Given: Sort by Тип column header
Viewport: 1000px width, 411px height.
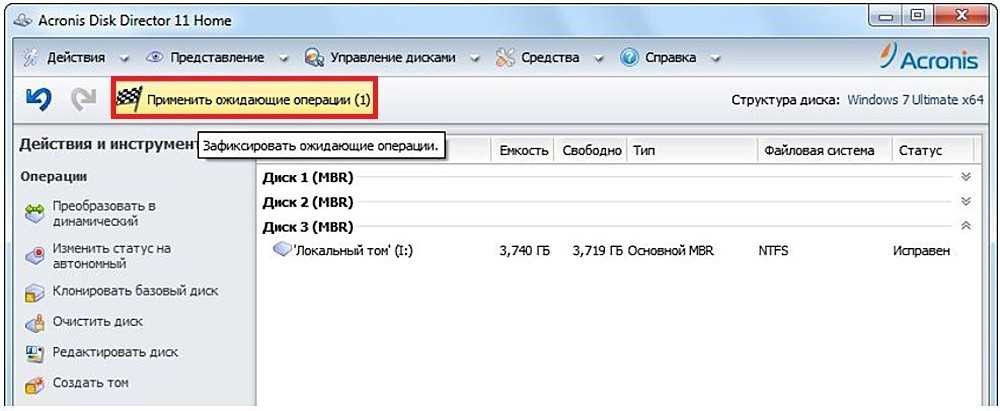Looking at the screenshot, I should click(x=693, y=151).
